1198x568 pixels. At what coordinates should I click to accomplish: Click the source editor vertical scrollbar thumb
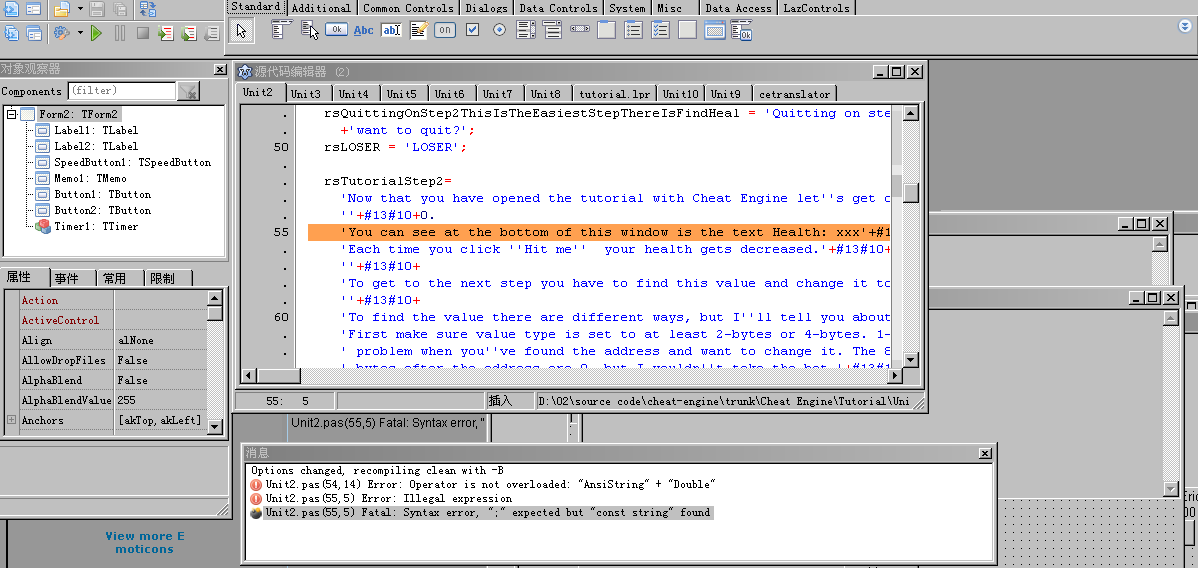pos(910,192)
